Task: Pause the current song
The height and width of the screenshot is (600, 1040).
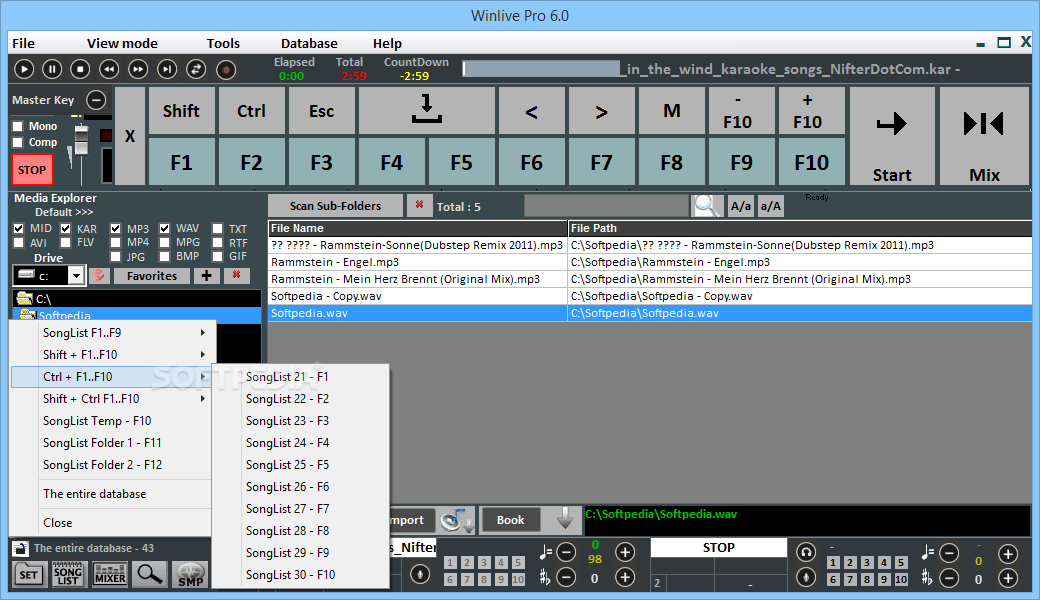Action: coord(52,69)
